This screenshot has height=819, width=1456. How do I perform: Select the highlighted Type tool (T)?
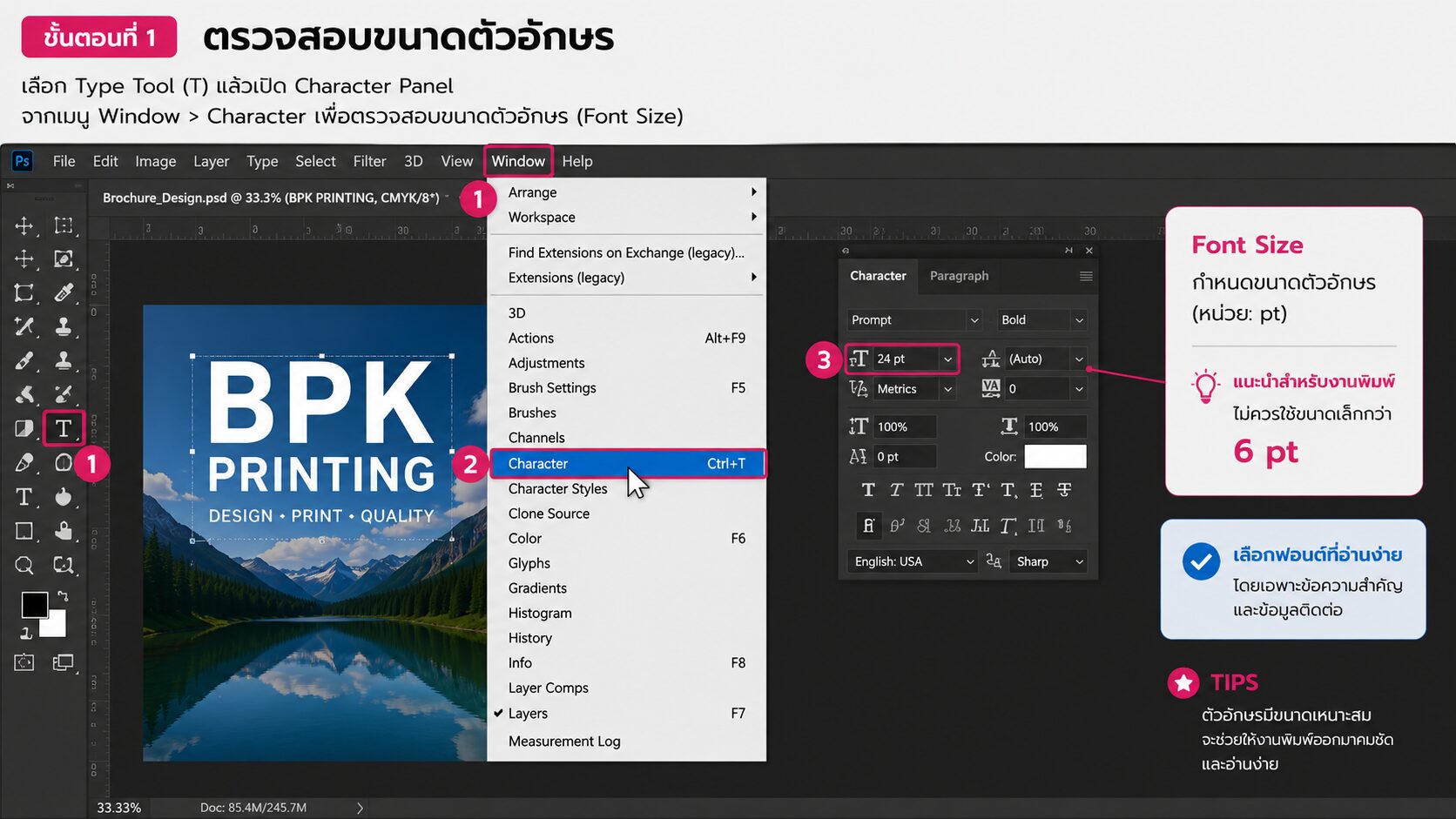click(63, 428)
